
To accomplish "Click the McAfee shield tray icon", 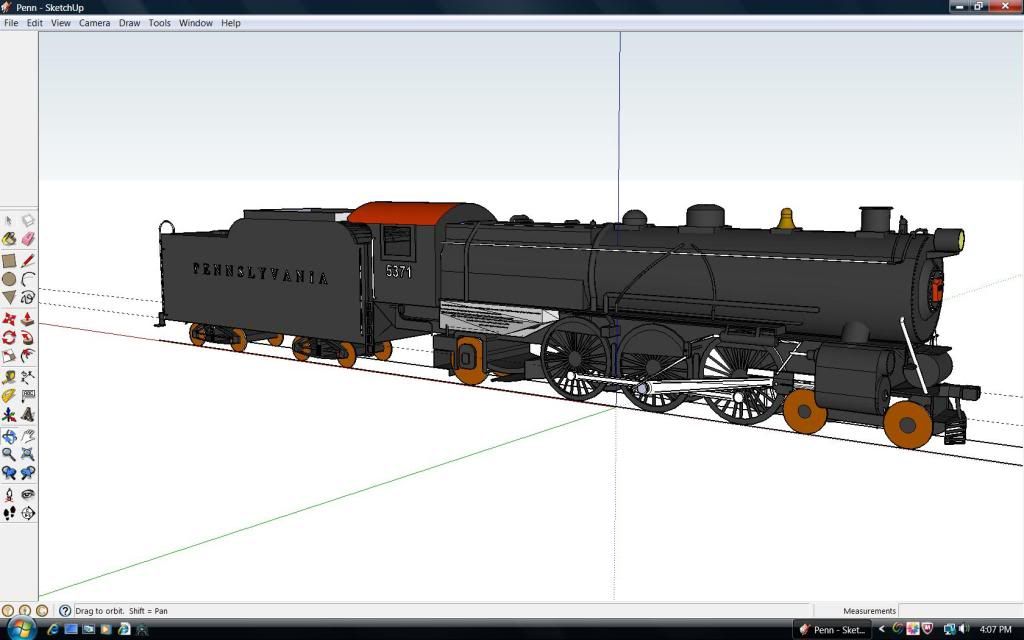I will coord(926,630).
